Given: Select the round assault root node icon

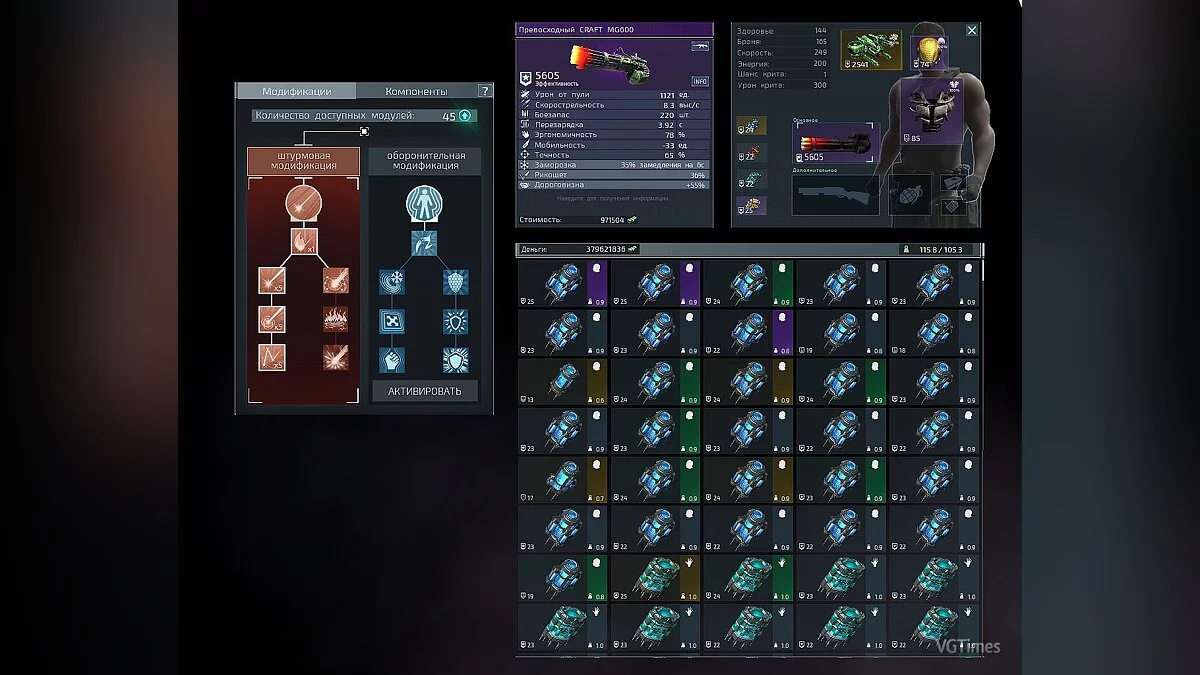Looking at the screenshot, I should [x=303, y=204].
